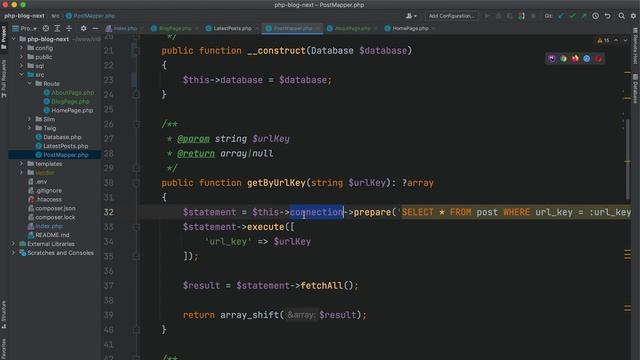Open Structure tool window
Image resolution: width=640 pixels, height=360 pixels.
coord(4,314)
